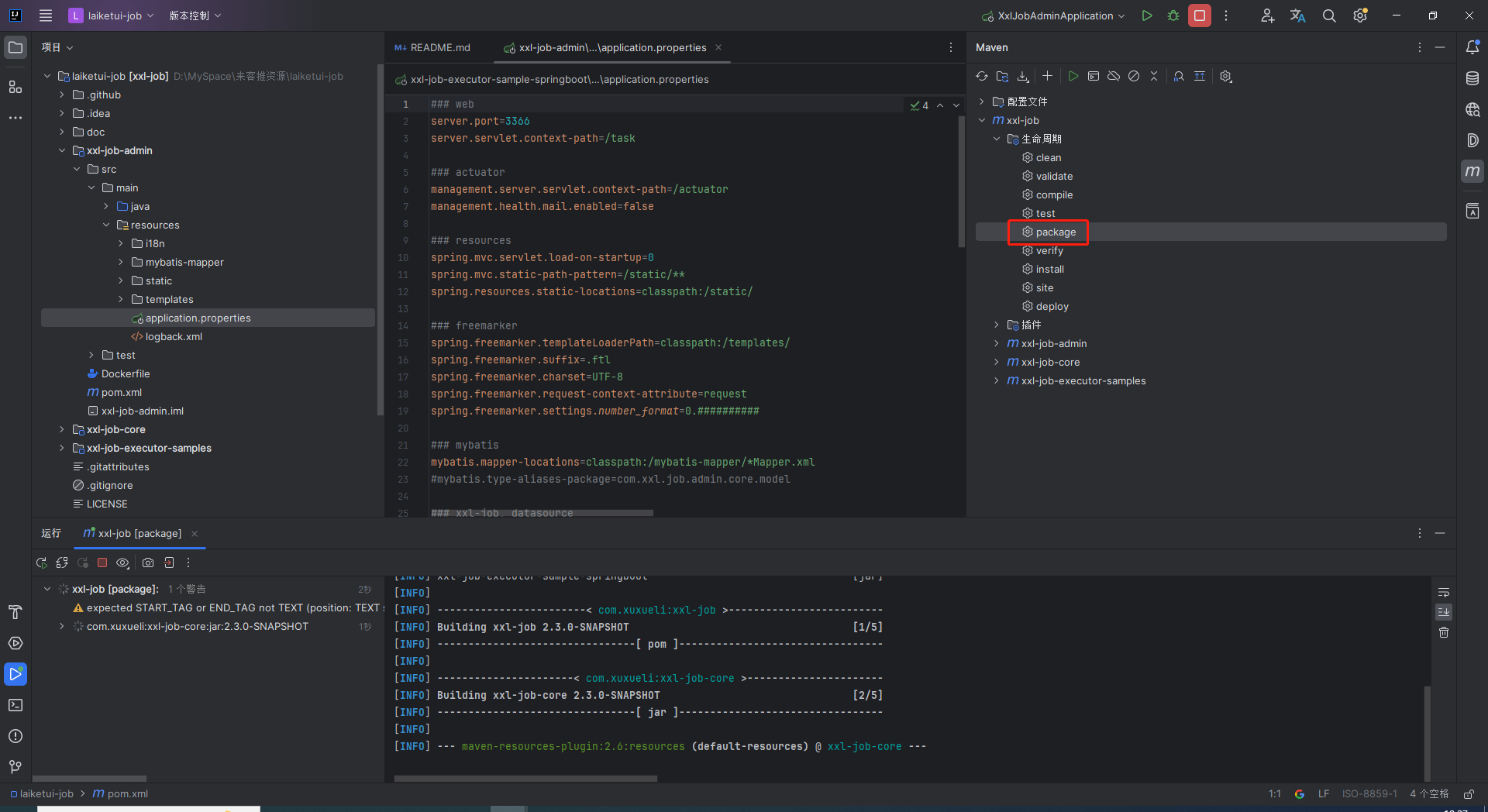
Task: Switch to the README.md editor tab
Action: point(432,47)
